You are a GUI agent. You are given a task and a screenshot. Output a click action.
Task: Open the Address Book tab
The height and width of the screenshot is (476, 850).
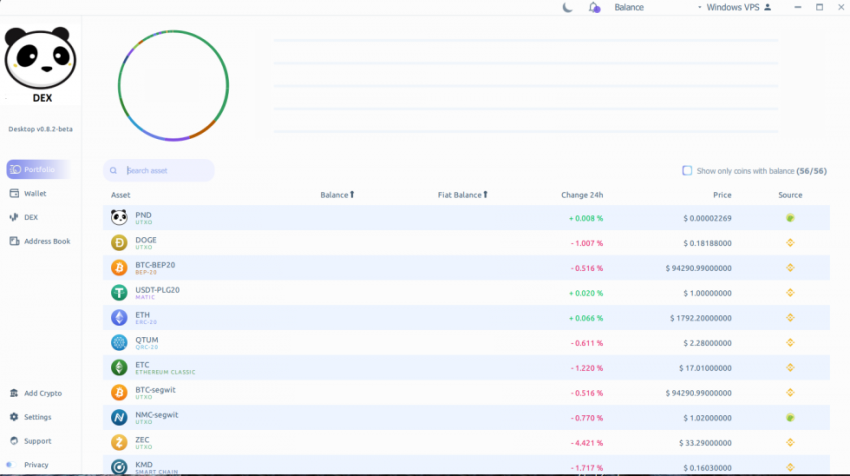tap(40, 241)
